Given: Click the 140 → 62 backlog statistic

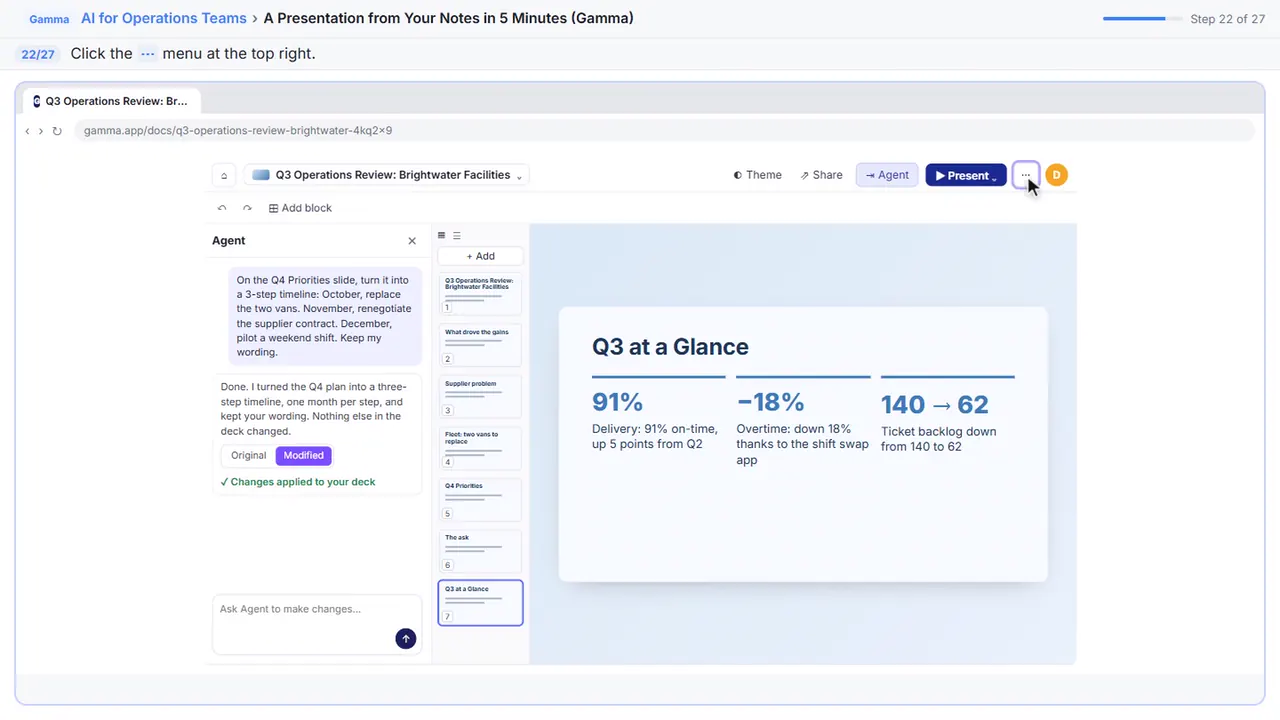Looking at the screenshot, I should [x=934, y=404].
